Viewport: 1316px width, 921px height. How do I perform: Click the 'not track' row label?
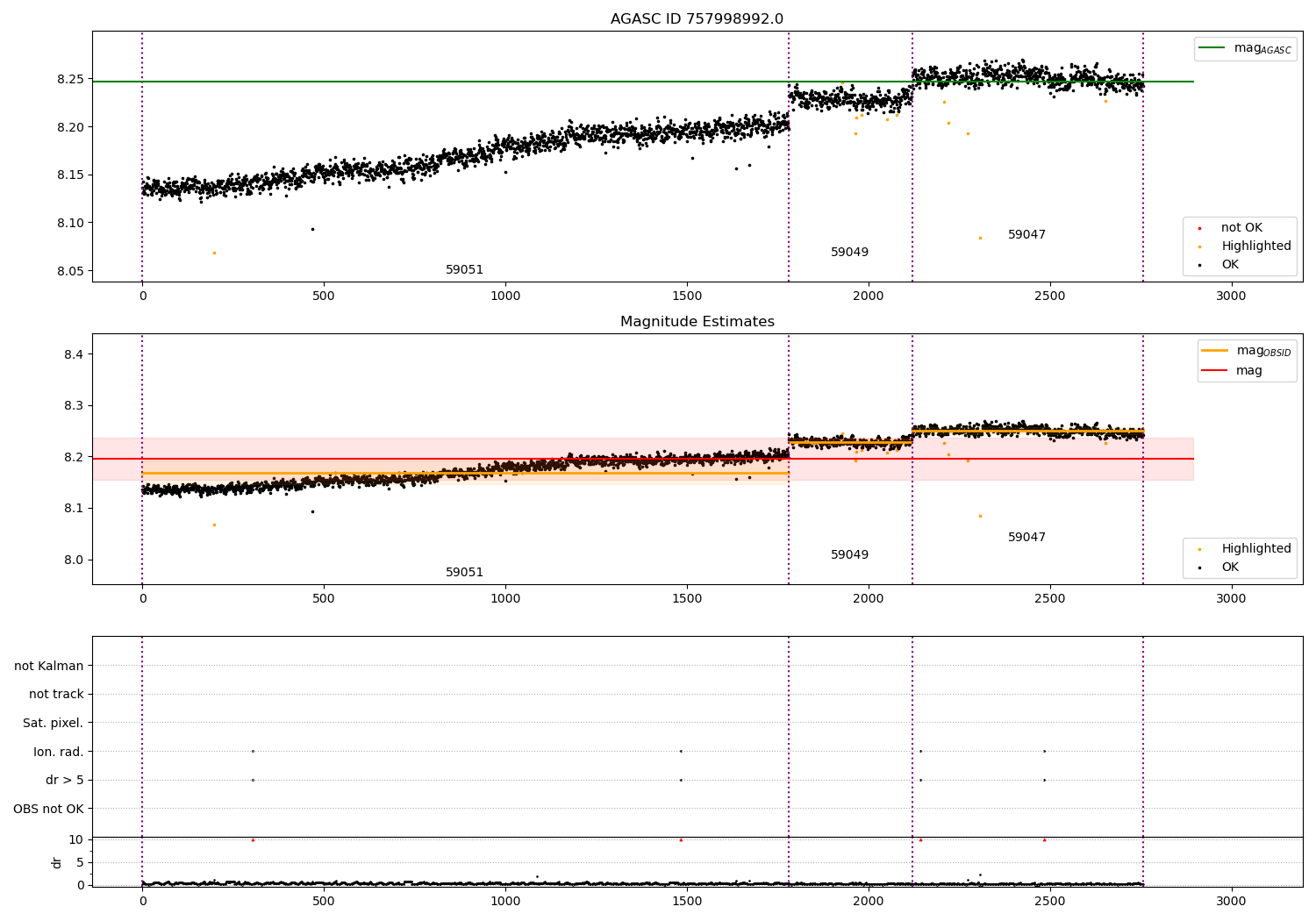pos(56,695)
